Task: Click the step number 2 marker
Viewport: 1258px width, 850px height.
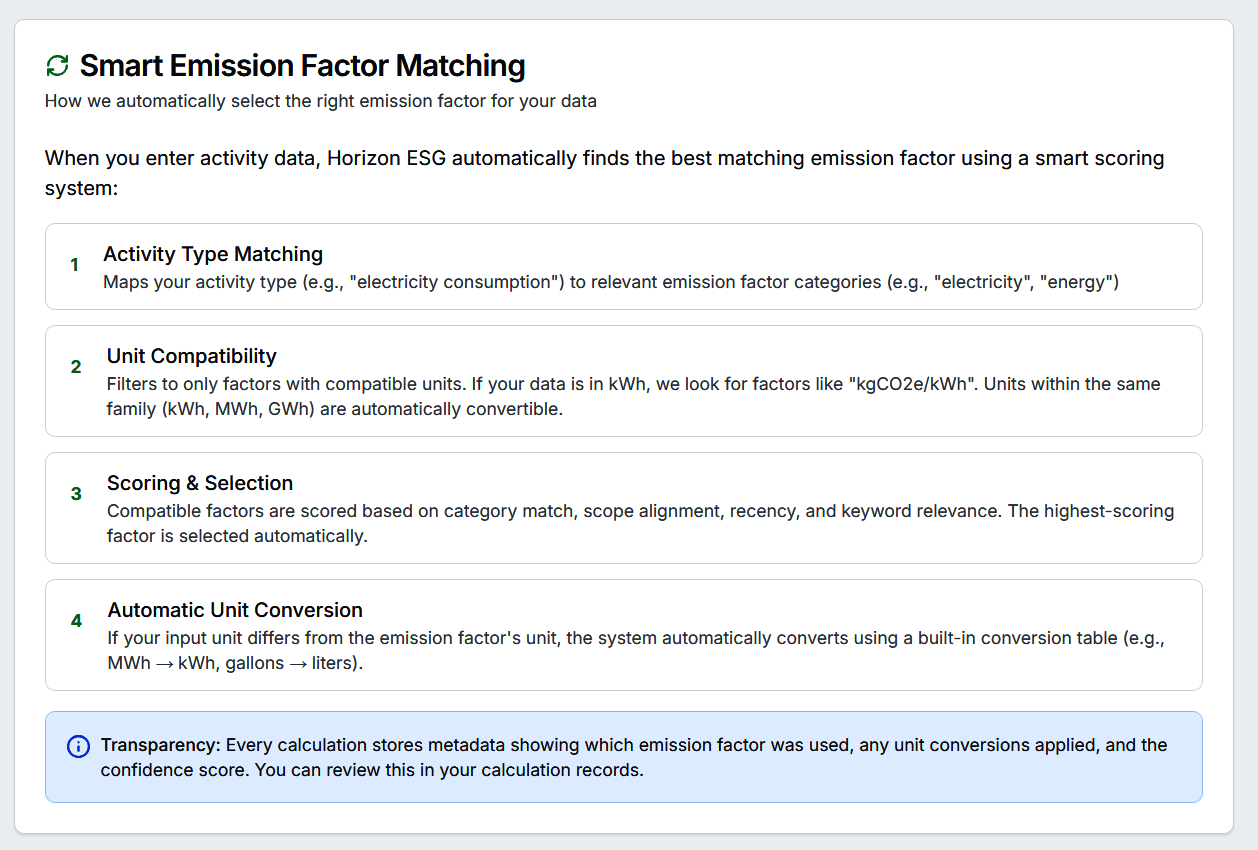Action: (x=76, y=367)
